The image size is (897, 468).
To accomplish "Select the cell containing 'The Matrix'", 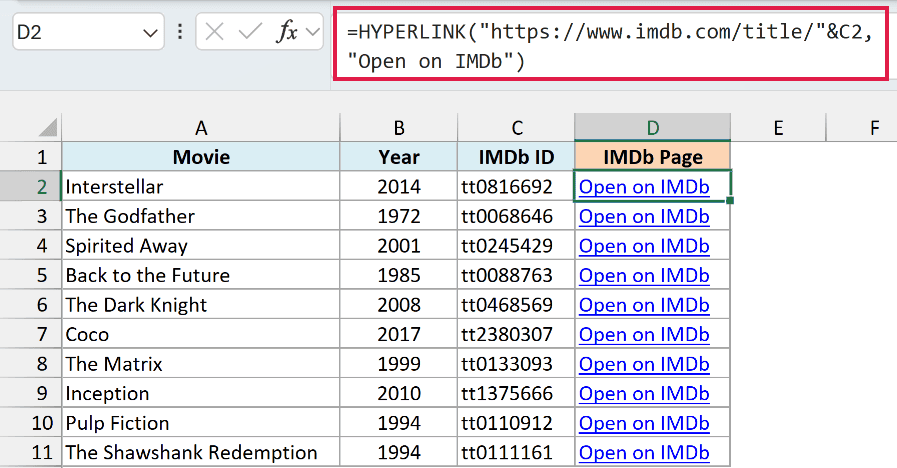I will coord(201,364).
